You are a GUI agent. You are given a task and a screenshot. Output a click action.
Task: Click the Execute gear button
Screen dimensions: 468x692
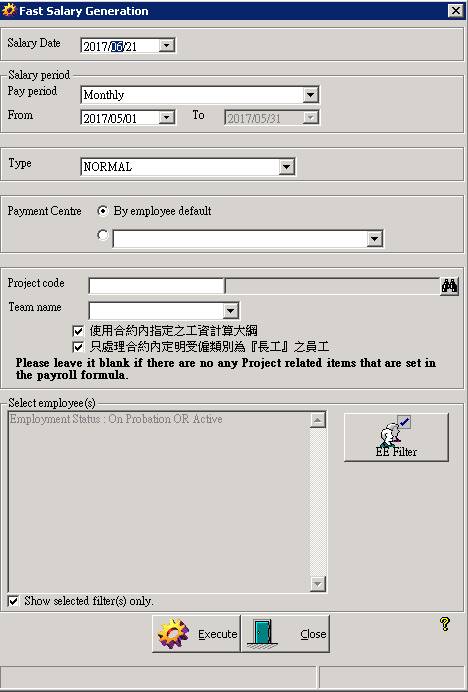tap(196, 634)
